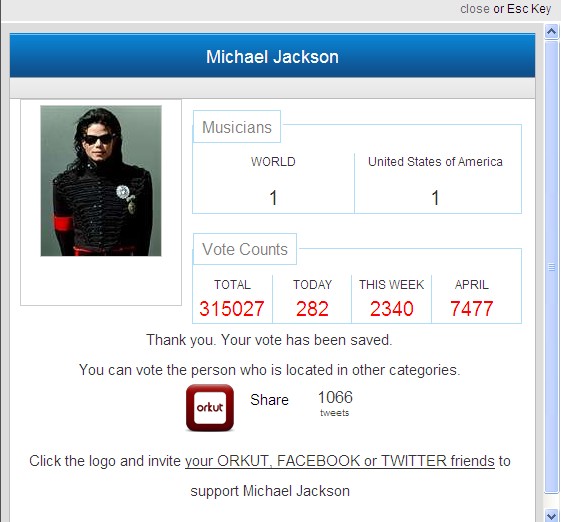This screenshot has width=561, height=522.
Task: Click the 'or Esc Key' text
Action: click(x=522, y=9)
